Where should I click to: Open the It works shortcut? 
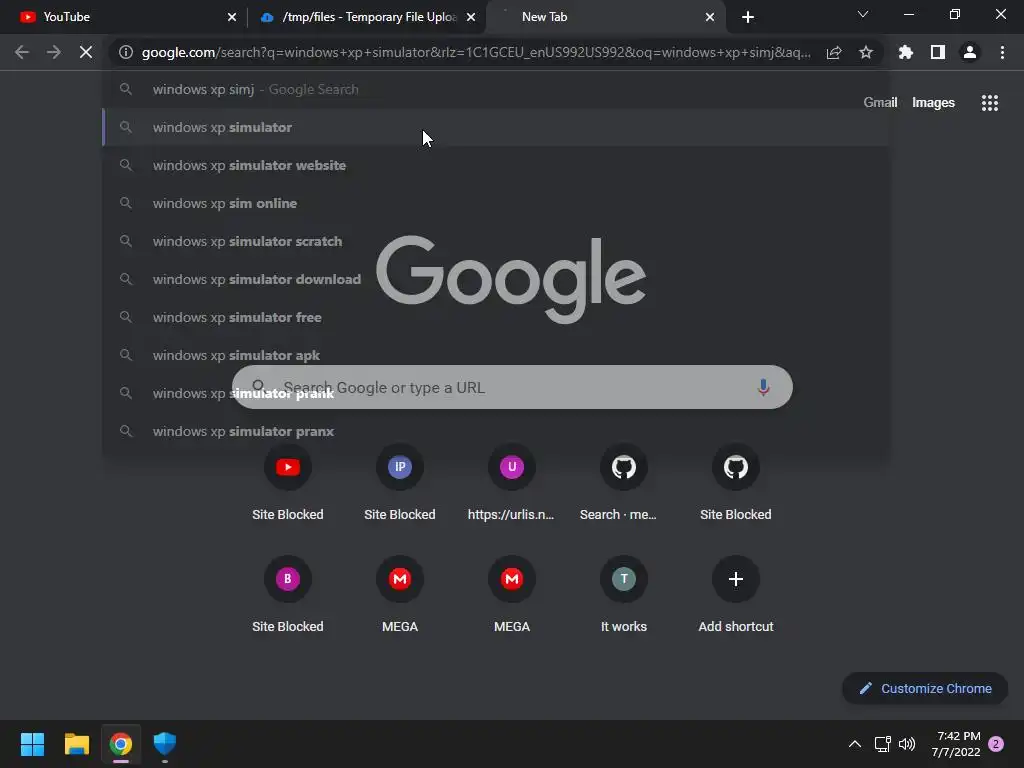tap(624, 595)
